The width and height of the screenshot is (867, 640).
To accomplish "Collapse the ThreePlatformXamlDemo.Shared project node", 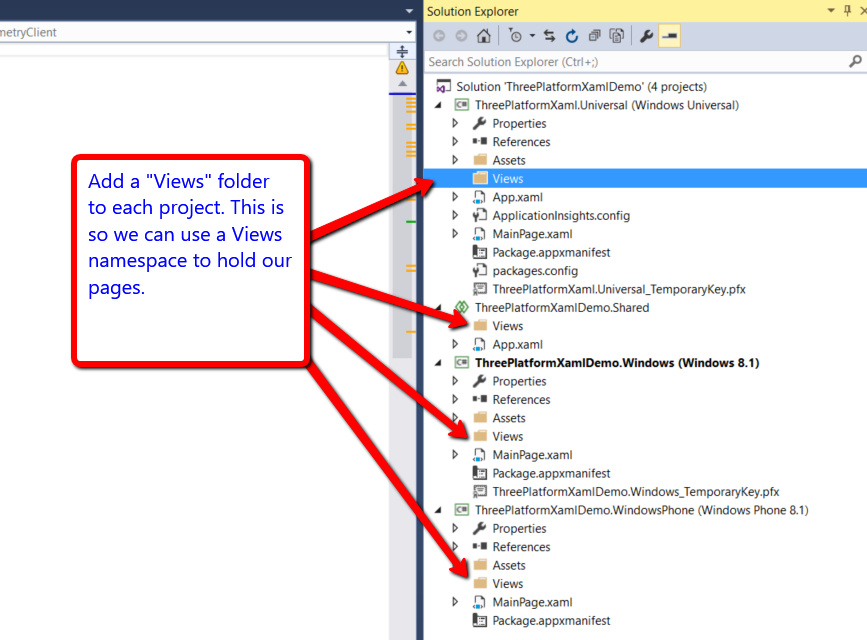I will click(x=439, y=308).
